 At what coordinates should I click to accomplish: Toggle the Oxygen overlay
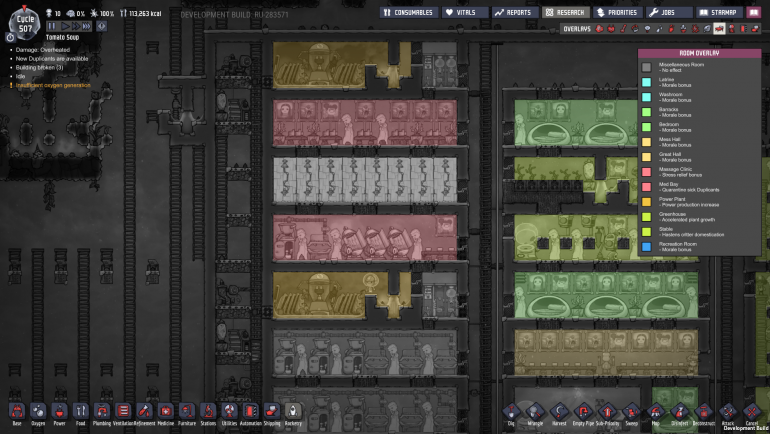pyautogui.click(x=599, y=29)
